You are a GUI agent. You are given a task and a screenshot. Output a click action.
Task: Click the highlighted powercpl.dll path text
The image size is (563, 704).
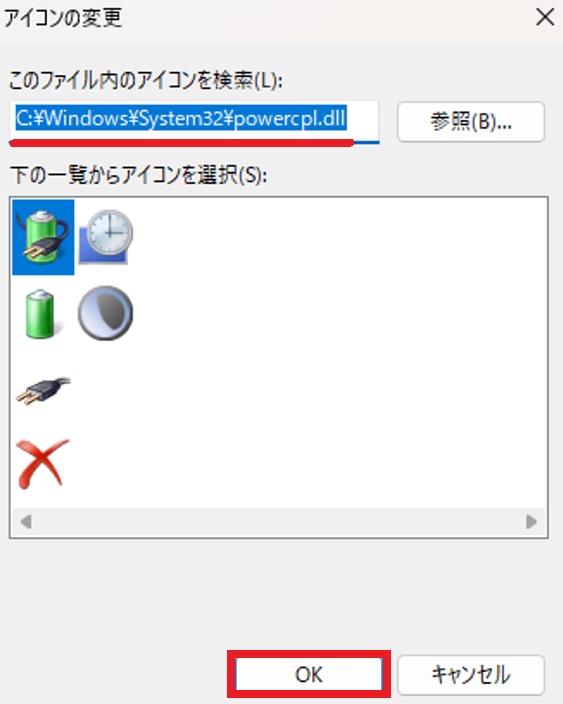click(x=181, y=119)
